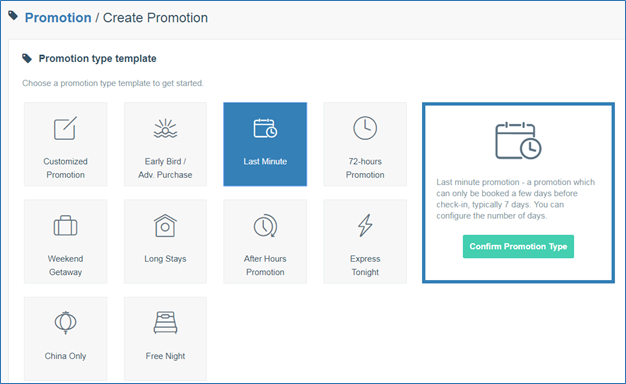Click the large calendar-clock icon in the preview panel
The height and width of the screenshot is (384, 626).
(518, 141)
